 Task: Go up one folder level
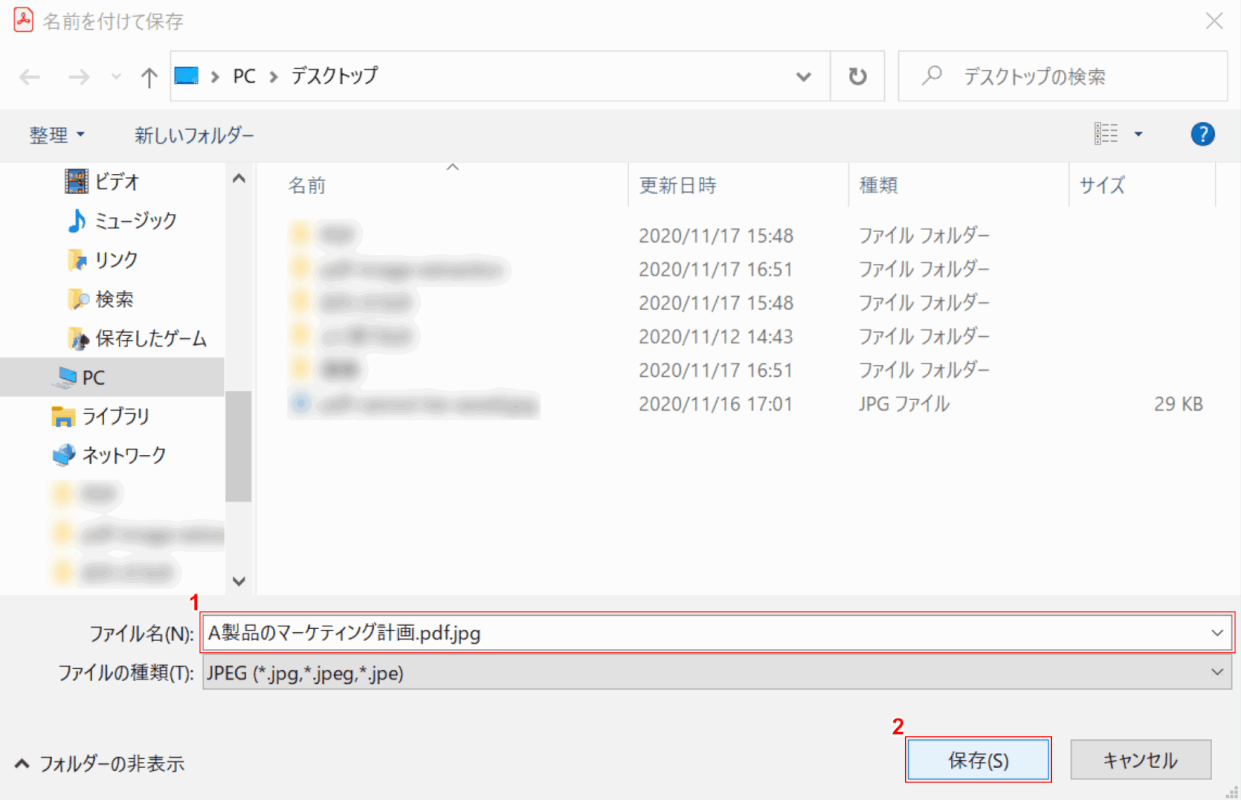[148, 77]
